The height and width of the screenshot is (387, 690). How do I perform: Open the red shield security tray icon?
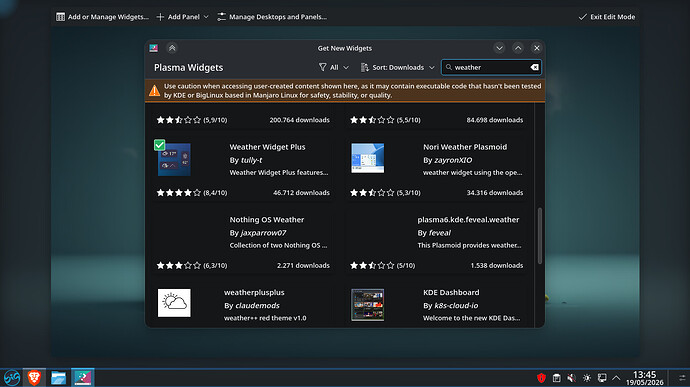pyautogui.click(x=541, y=378)
